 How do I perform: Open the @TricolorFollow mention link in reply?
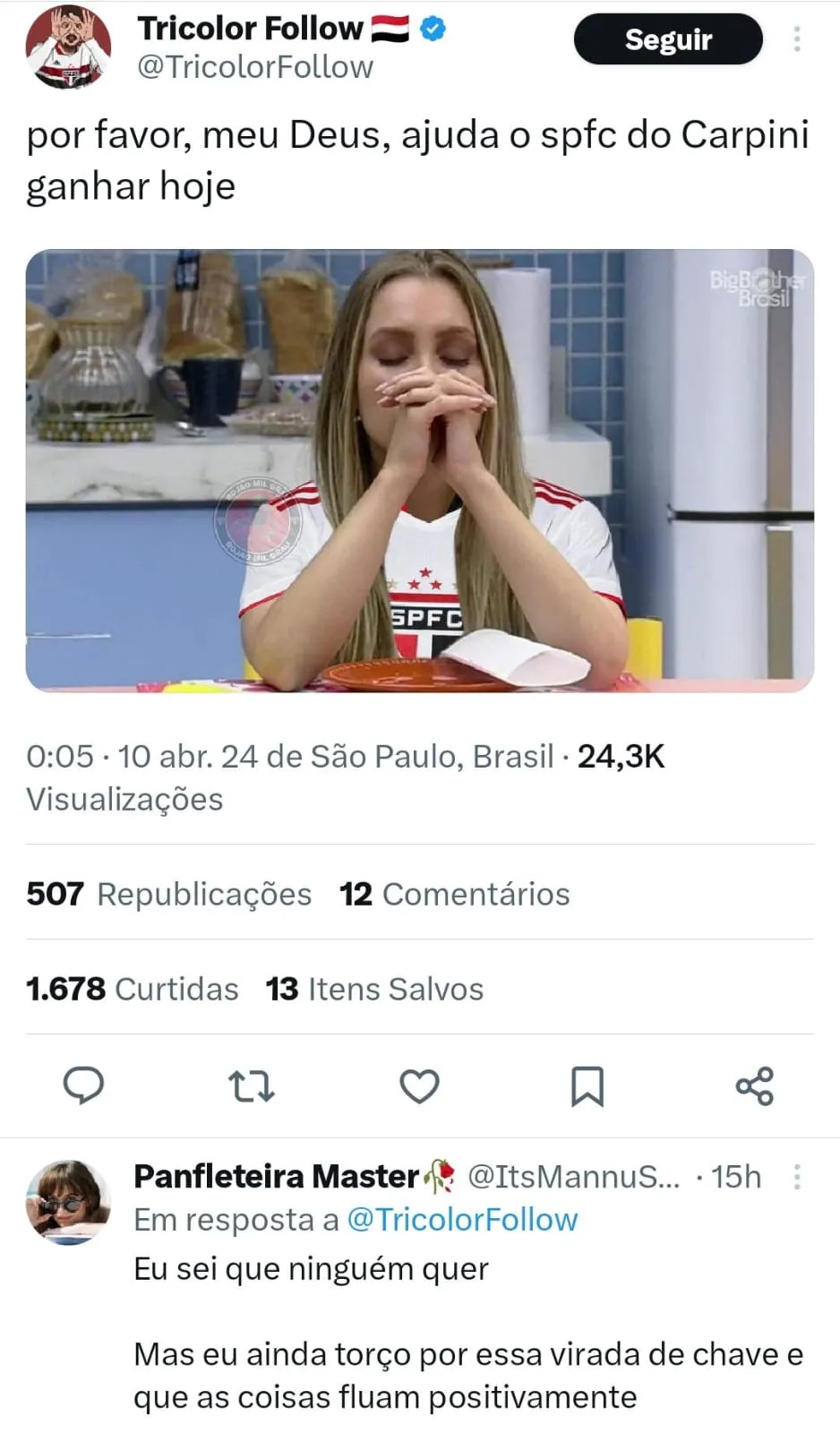462,1220
